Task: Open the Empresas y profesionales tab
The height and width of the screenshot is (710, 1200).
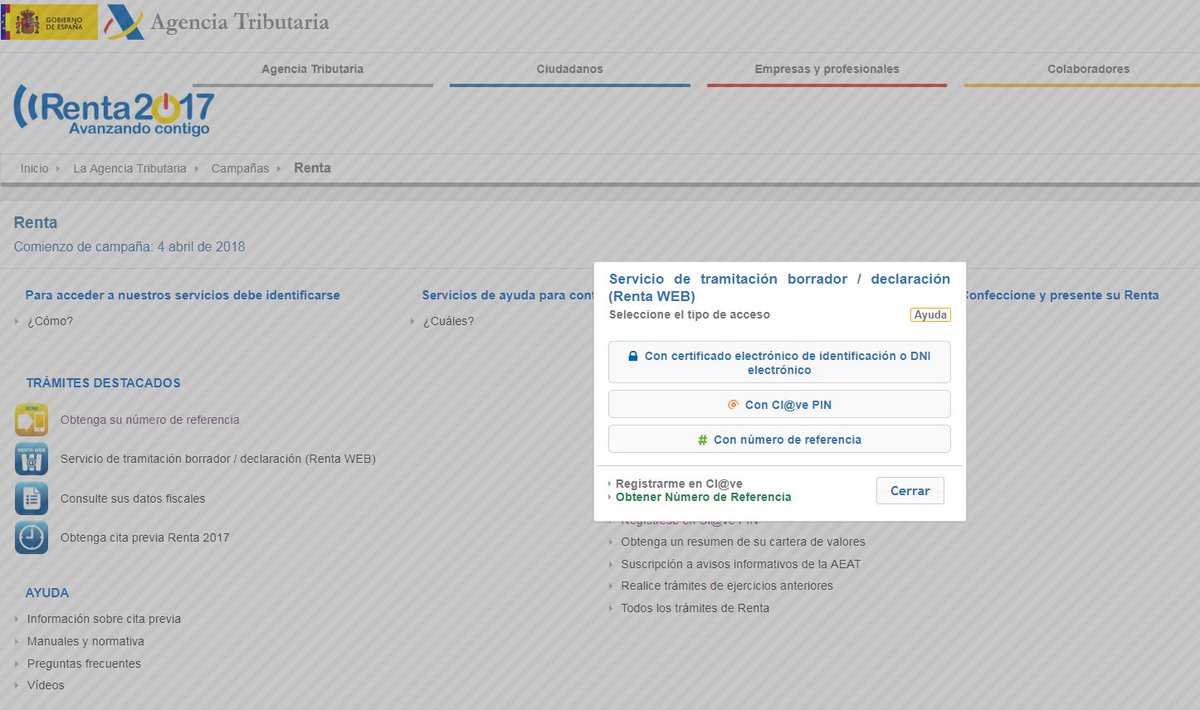Action: (826, 70)
